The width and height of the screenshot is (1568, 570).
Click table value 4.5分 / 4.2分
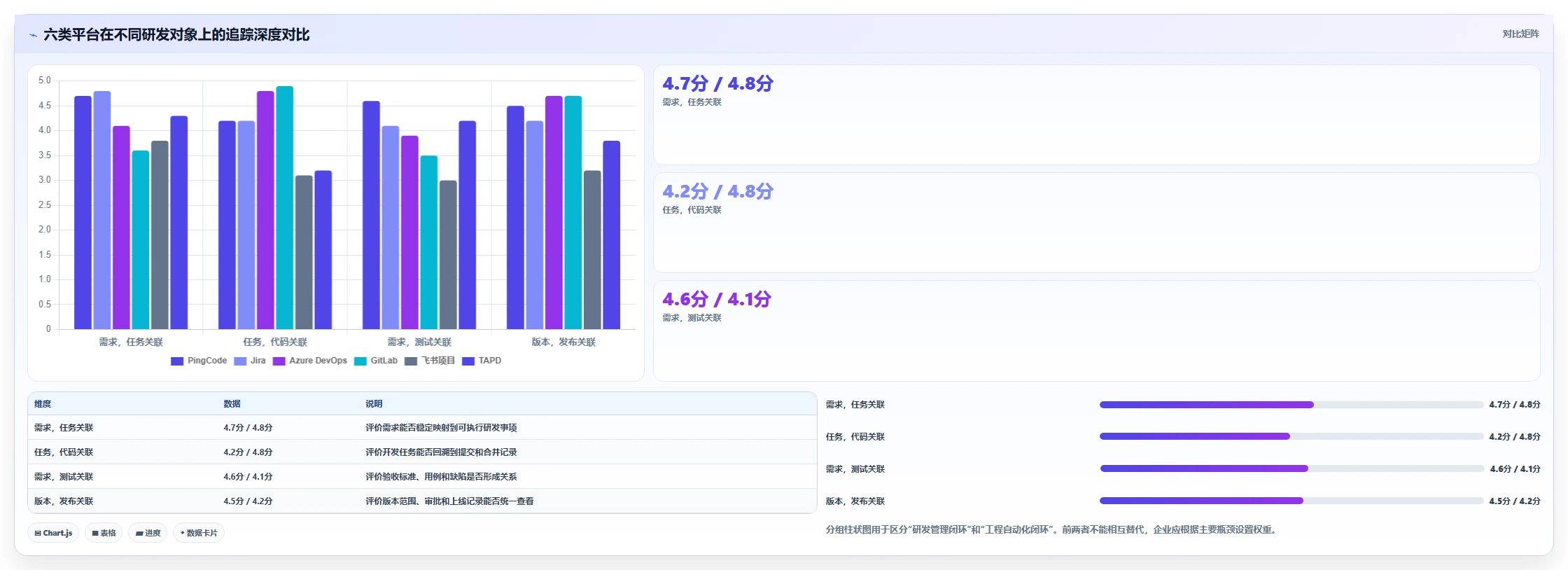[x=248, y=501]
